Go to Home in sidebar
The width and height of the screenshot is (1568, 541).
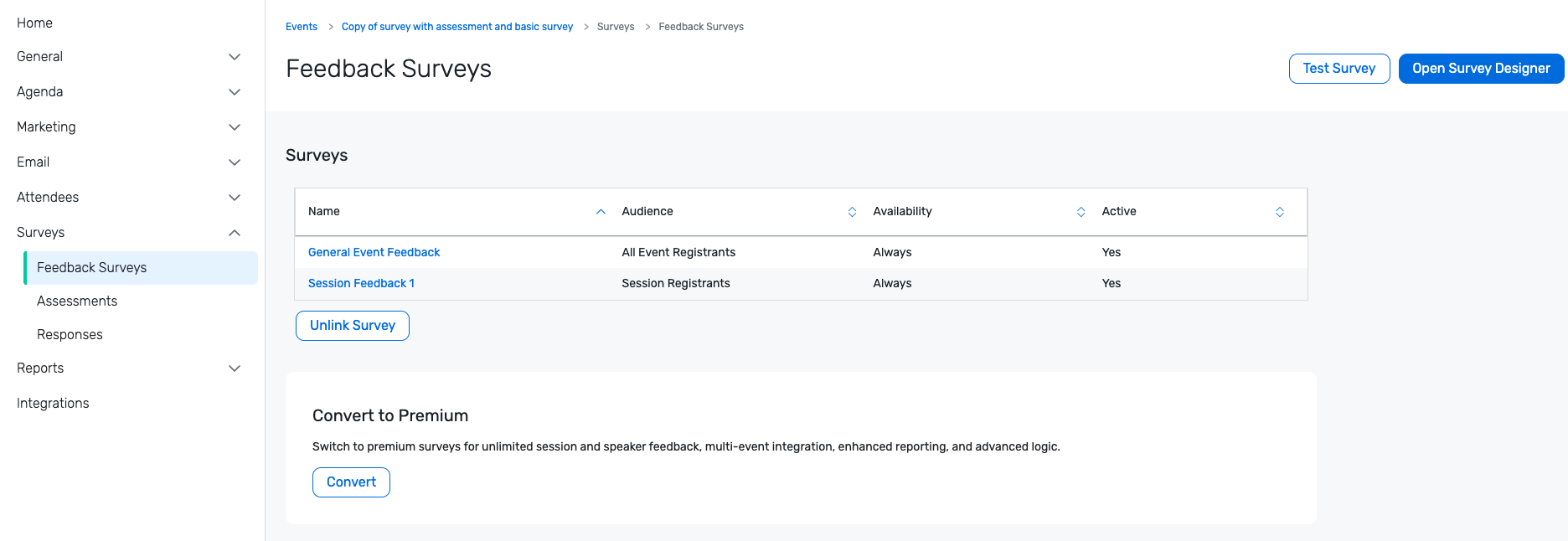point(34,23)
